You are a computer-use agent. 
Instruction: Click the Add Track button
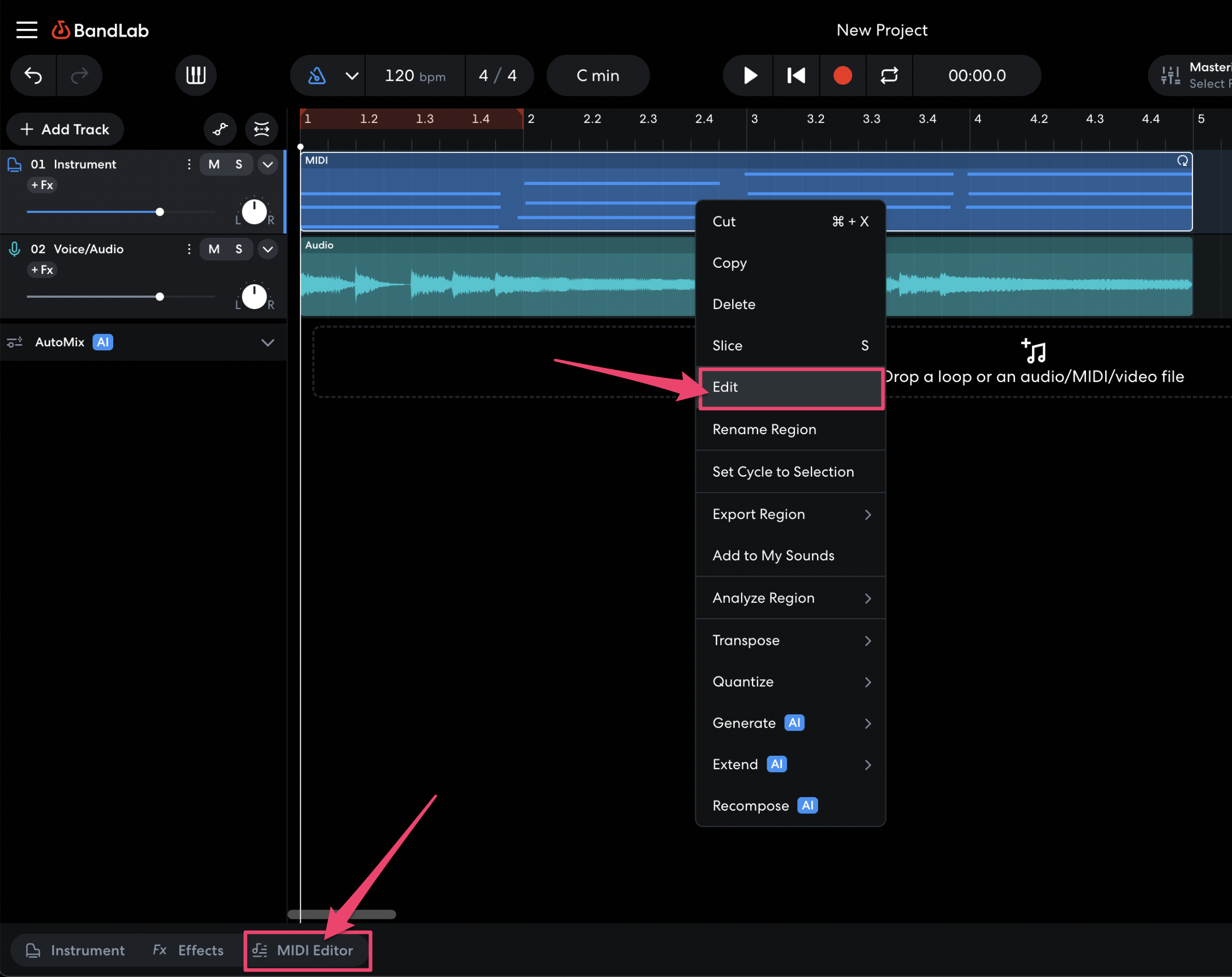click(65, 129)
